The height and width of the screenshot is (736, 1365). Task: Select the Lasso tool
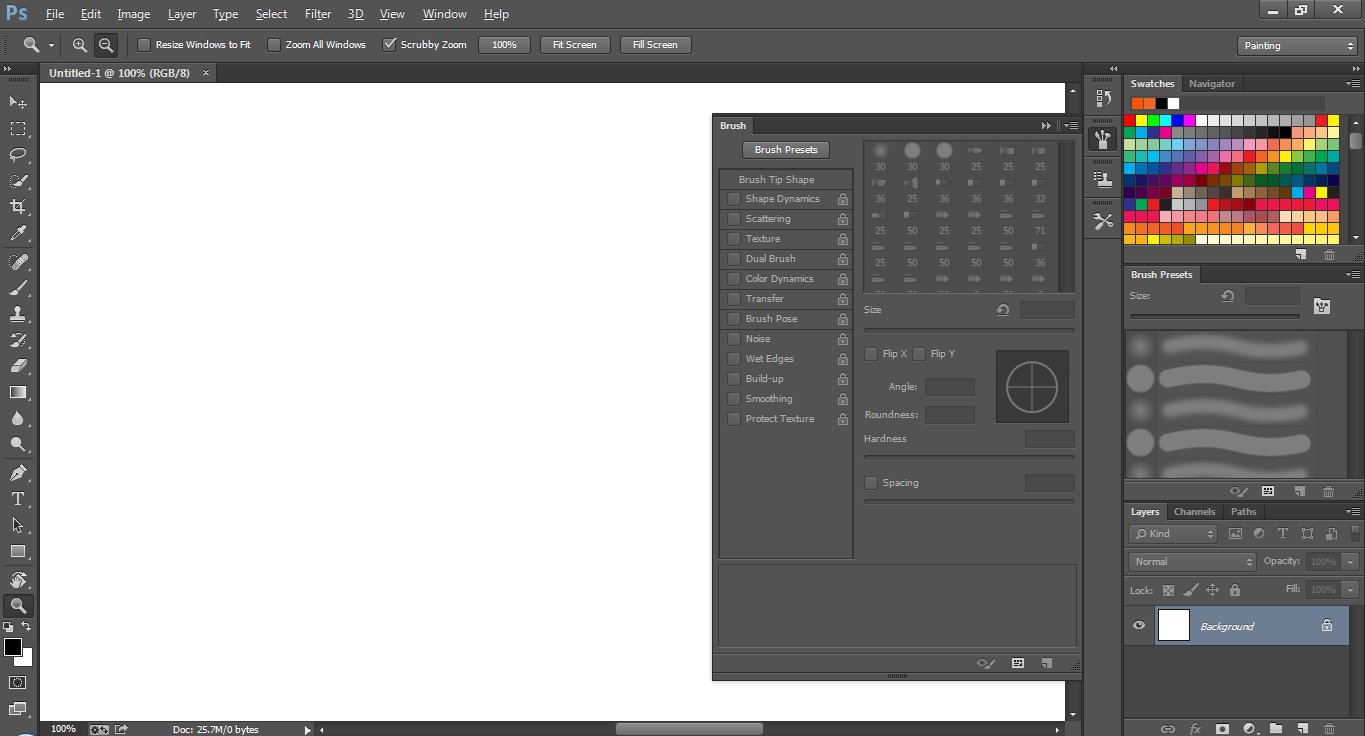click(x=18, y=155)
